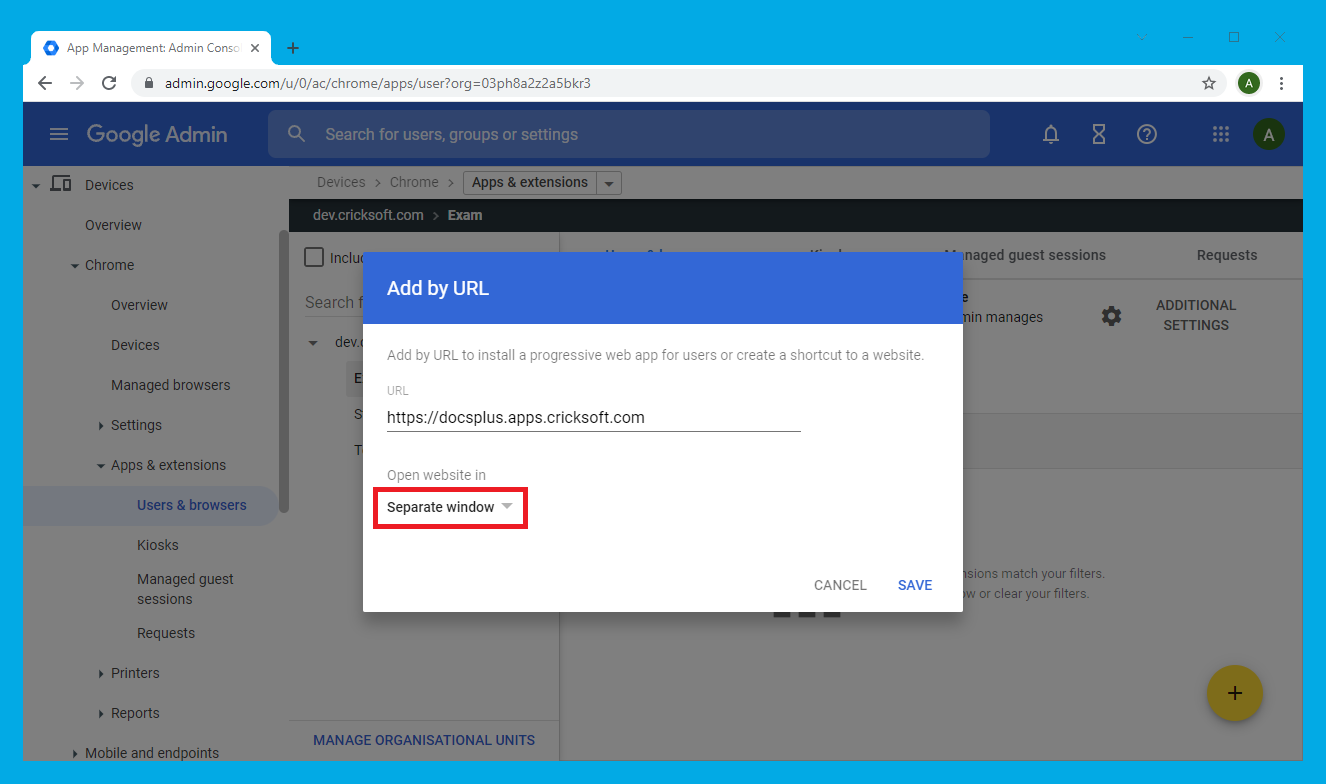This screenshot has height=784, width=1326.
Task: Reload the page in browser
Action: tap(110, 83)
